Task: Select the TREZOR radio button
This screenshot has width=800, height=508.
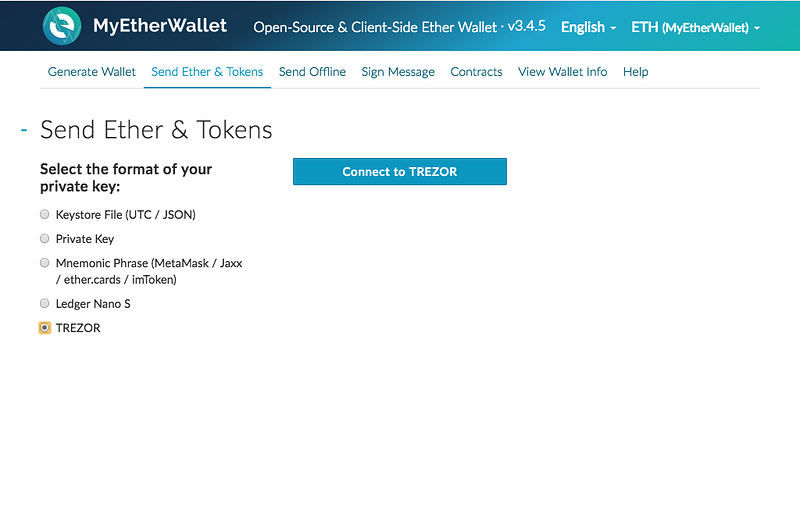Action: click(x=44, y=327)
